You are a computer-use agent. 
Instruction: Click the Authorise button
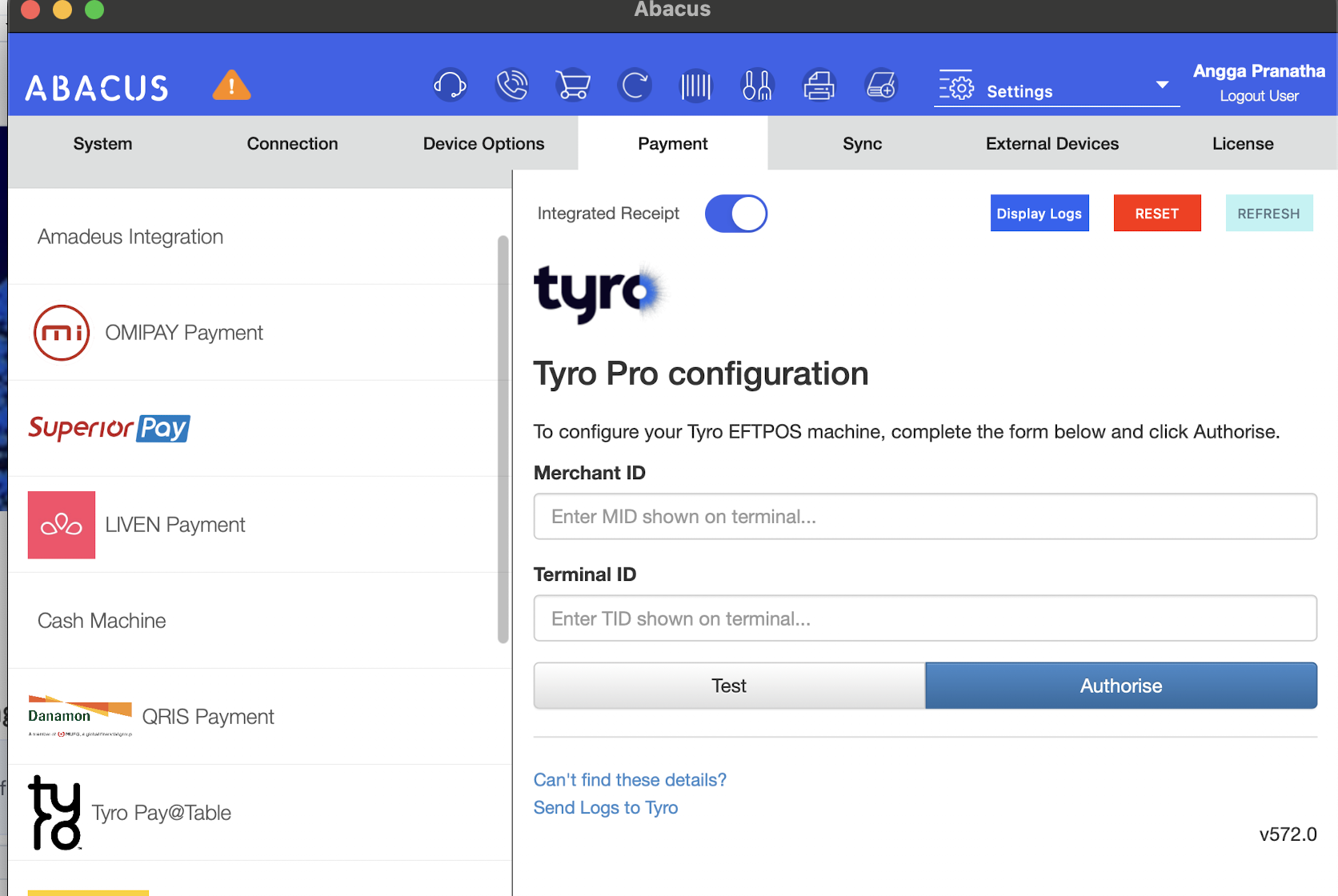(x=1121, y=686)
